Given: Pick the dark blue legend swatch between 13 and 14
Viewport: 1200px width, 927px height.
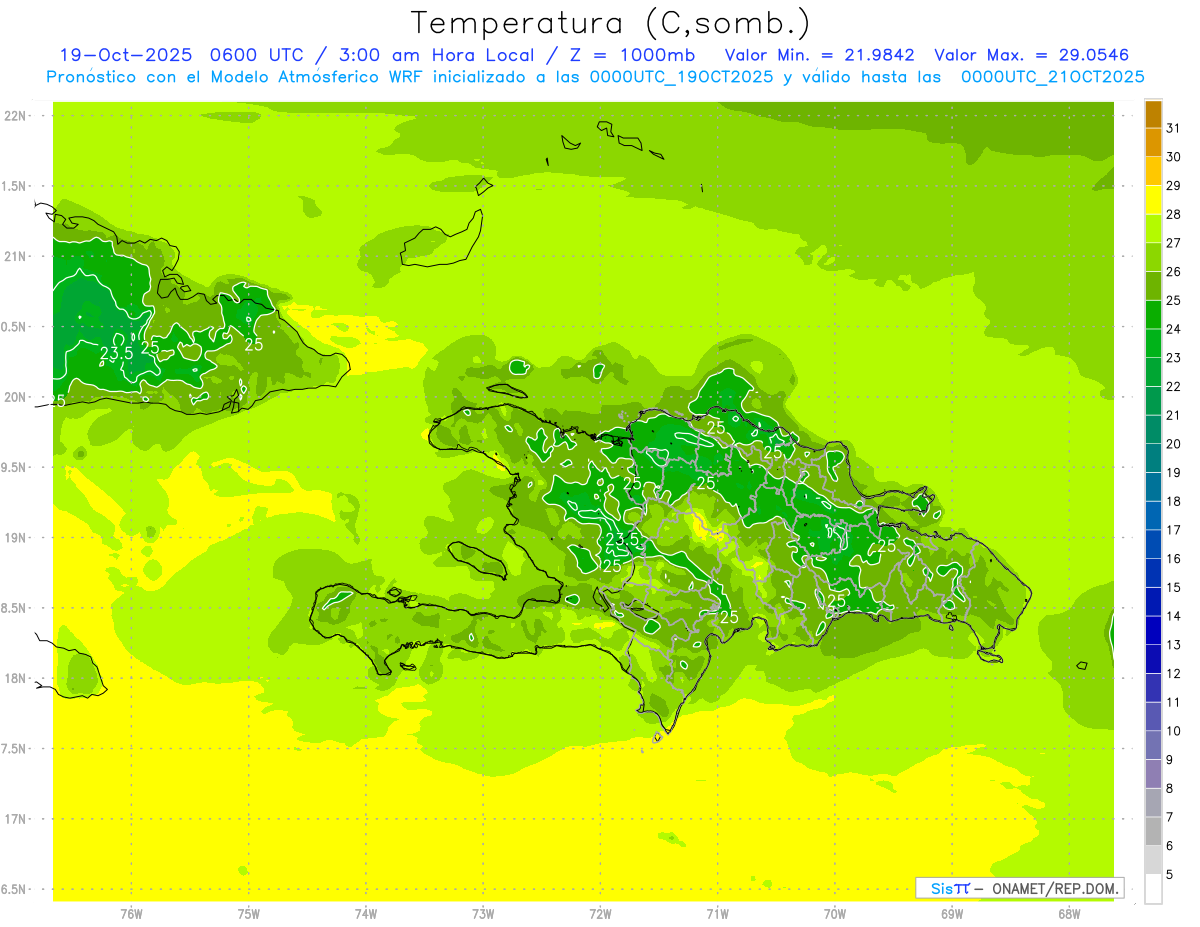Looking at the screenshot, I should pyautogui.click(x=1153, y=630).
